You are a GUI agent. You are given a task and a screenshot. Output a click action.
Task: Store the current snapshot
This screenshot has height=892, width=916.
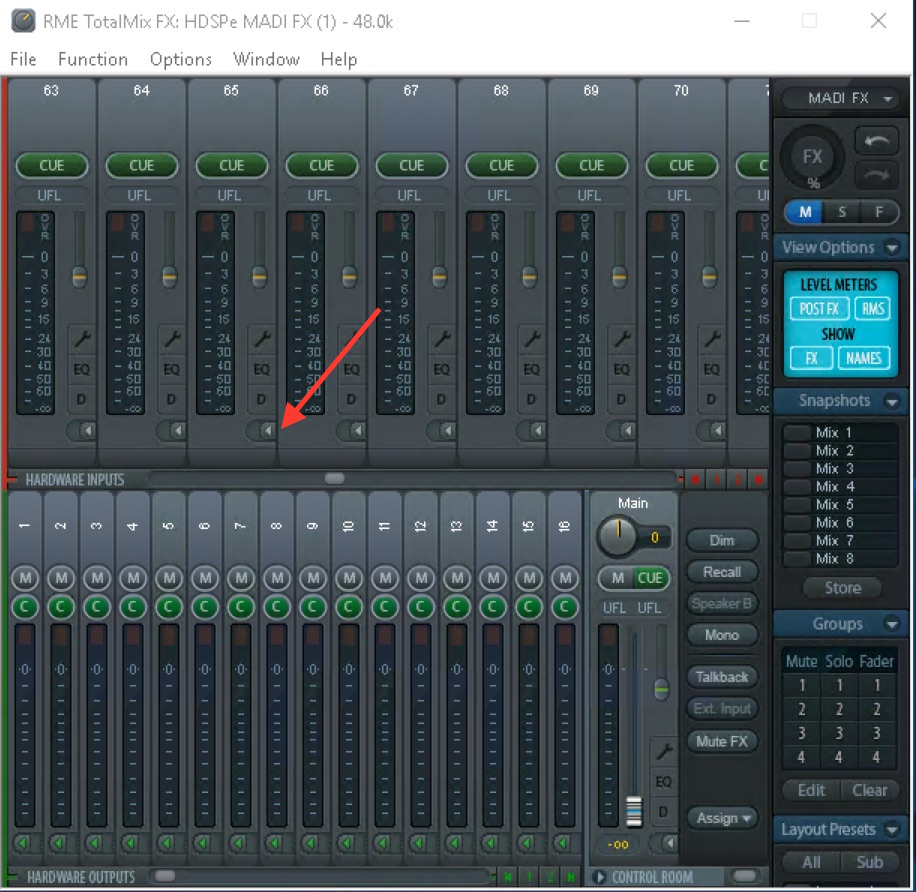(842, 588)
